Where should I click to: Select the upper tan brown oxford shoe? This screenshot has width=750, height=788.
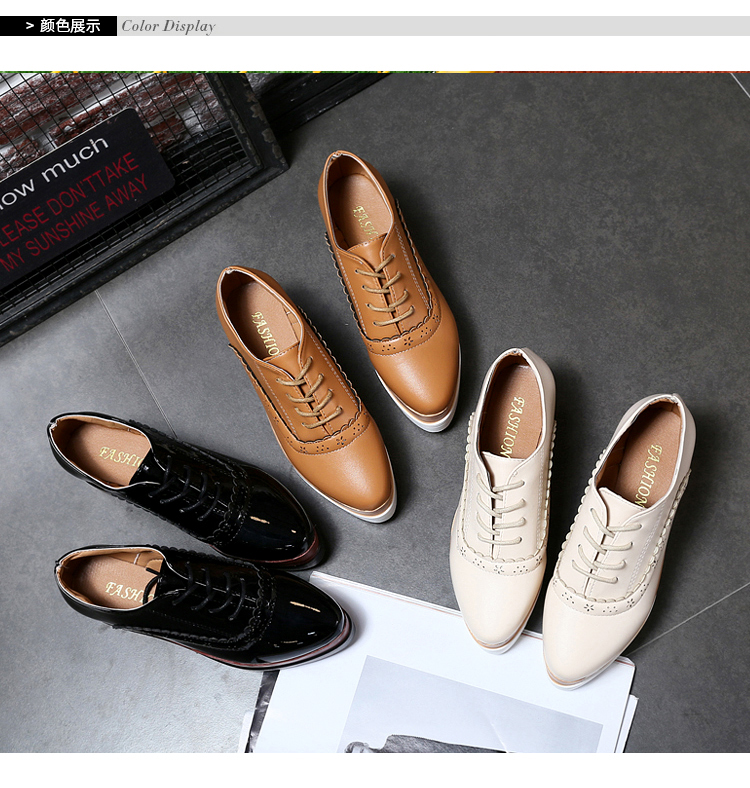(392, 283)
